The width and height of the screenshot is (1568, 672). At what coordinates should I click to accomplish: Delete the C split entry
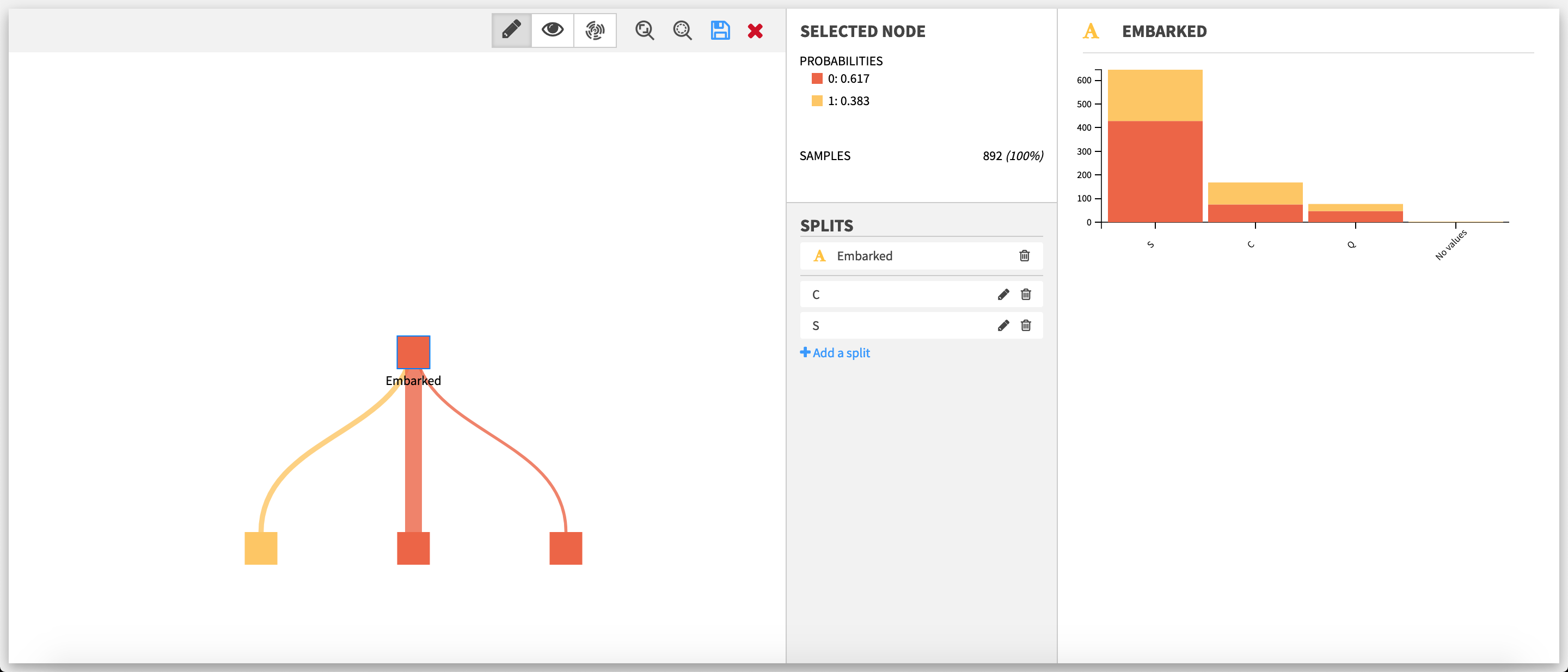[1026, 294]
